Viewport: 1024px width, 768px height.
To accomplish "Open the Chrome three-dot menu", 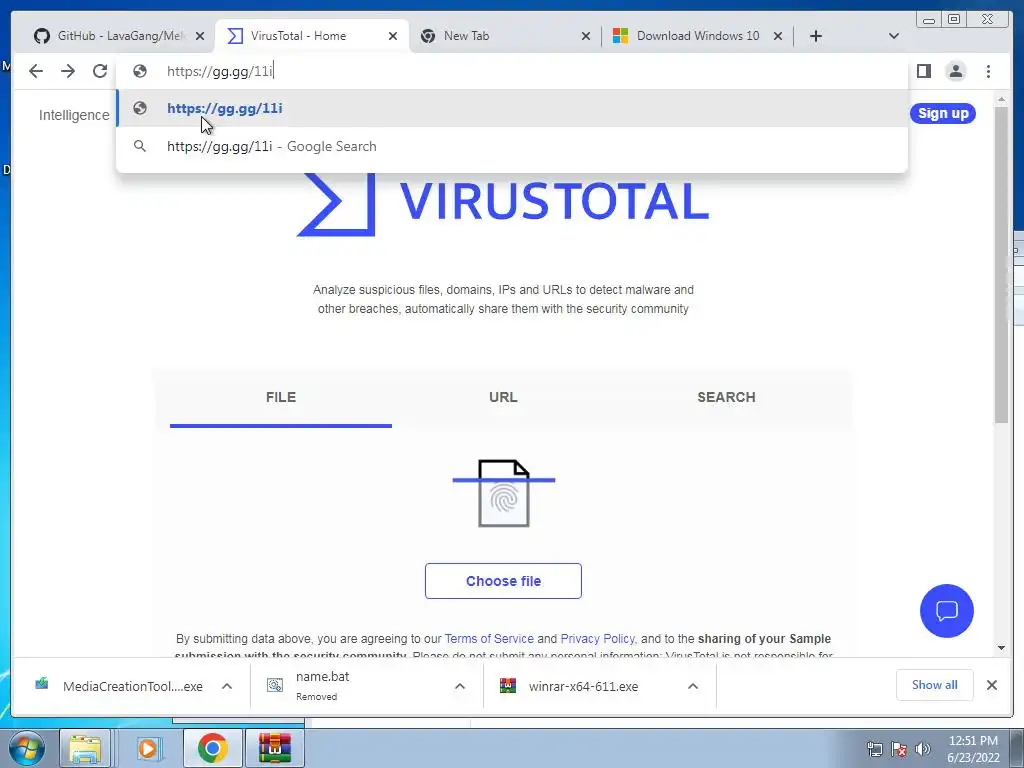I will pyautogui.click(x=988, y=71).
